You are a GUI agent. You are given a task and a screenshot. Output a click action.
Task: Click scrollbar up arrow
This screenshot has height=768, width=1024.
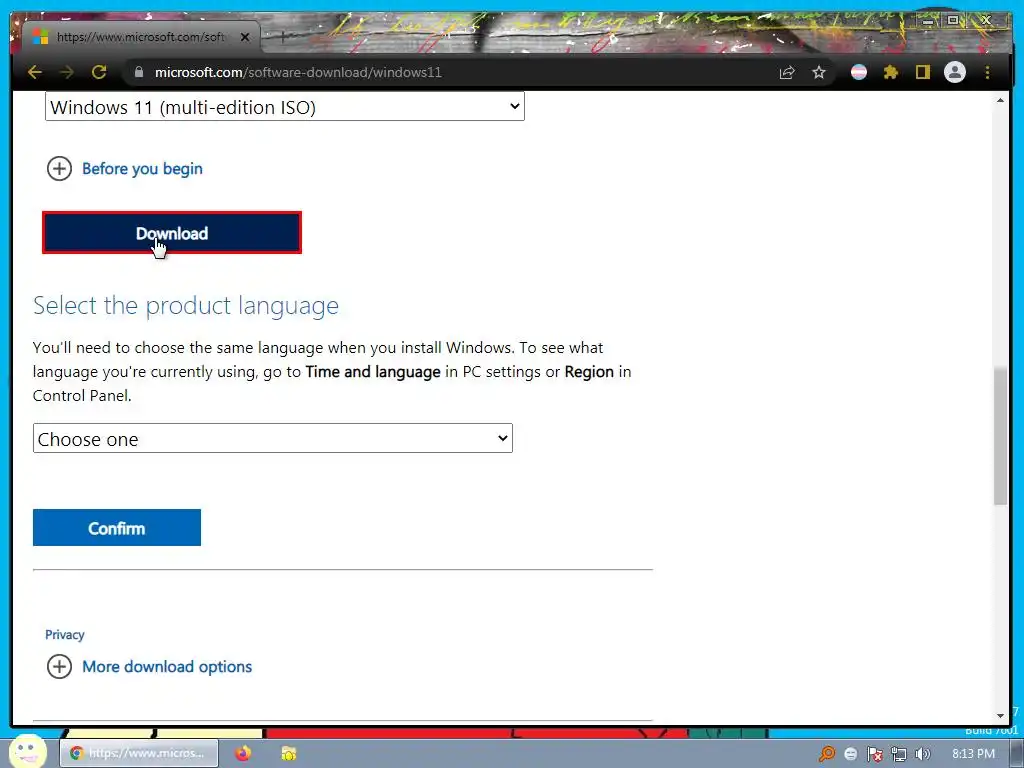click(1000, 100)
